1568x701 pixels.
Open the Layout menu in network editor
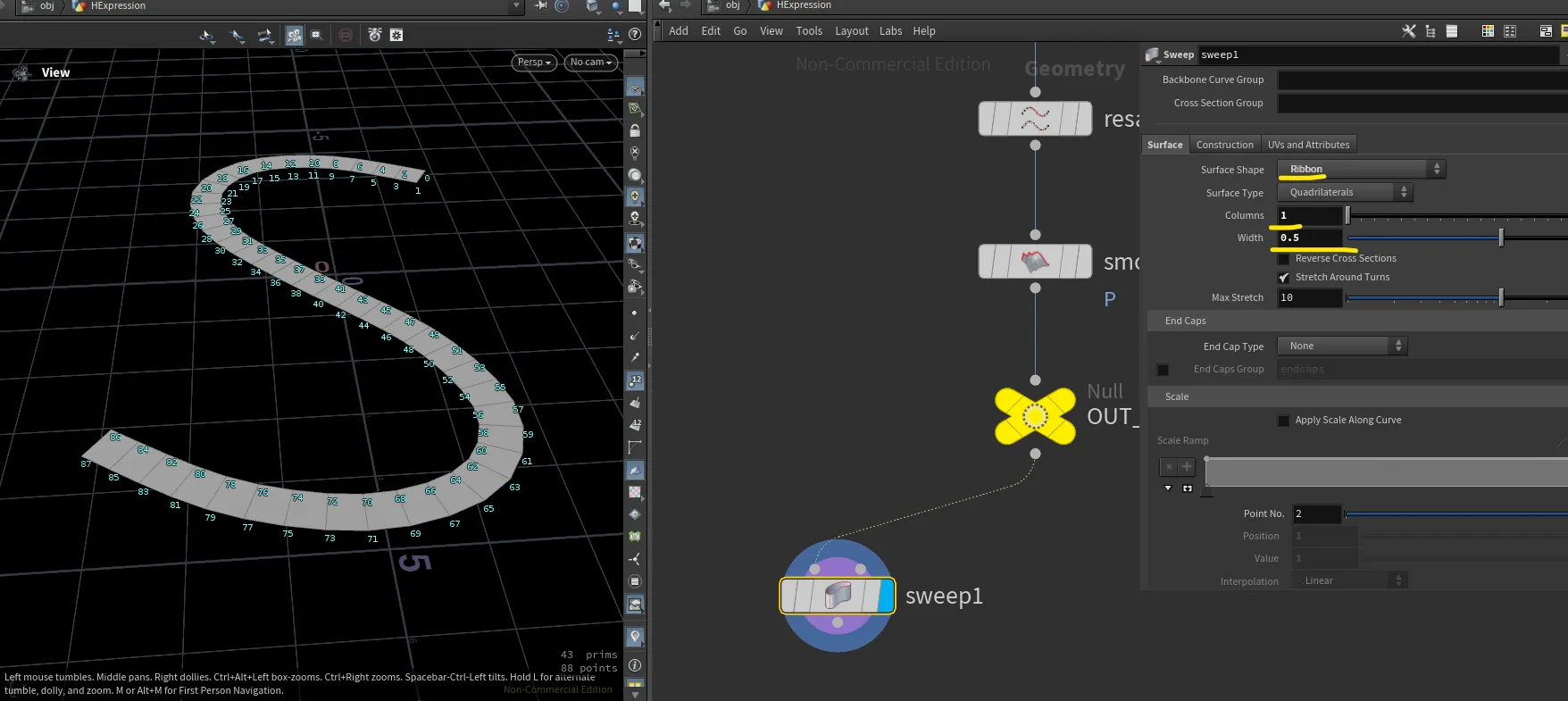click(x=852, y=31)
